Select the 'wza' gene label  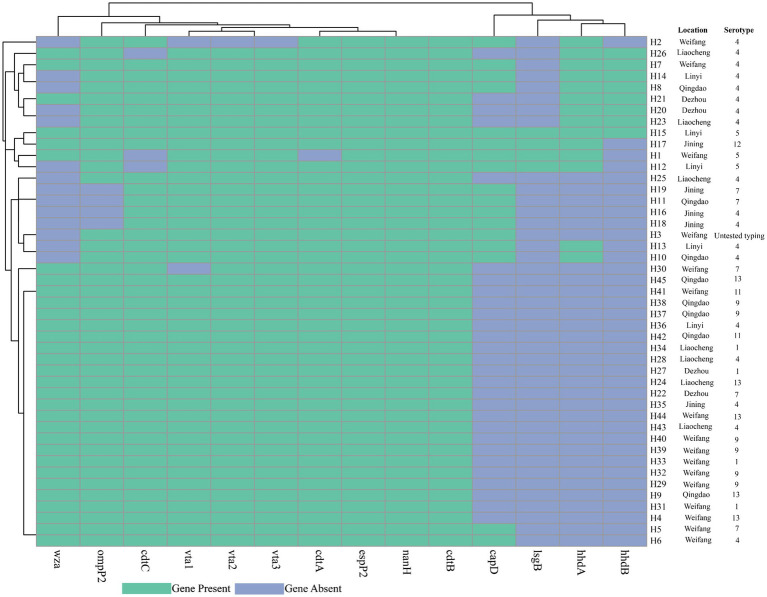[58, 559]
